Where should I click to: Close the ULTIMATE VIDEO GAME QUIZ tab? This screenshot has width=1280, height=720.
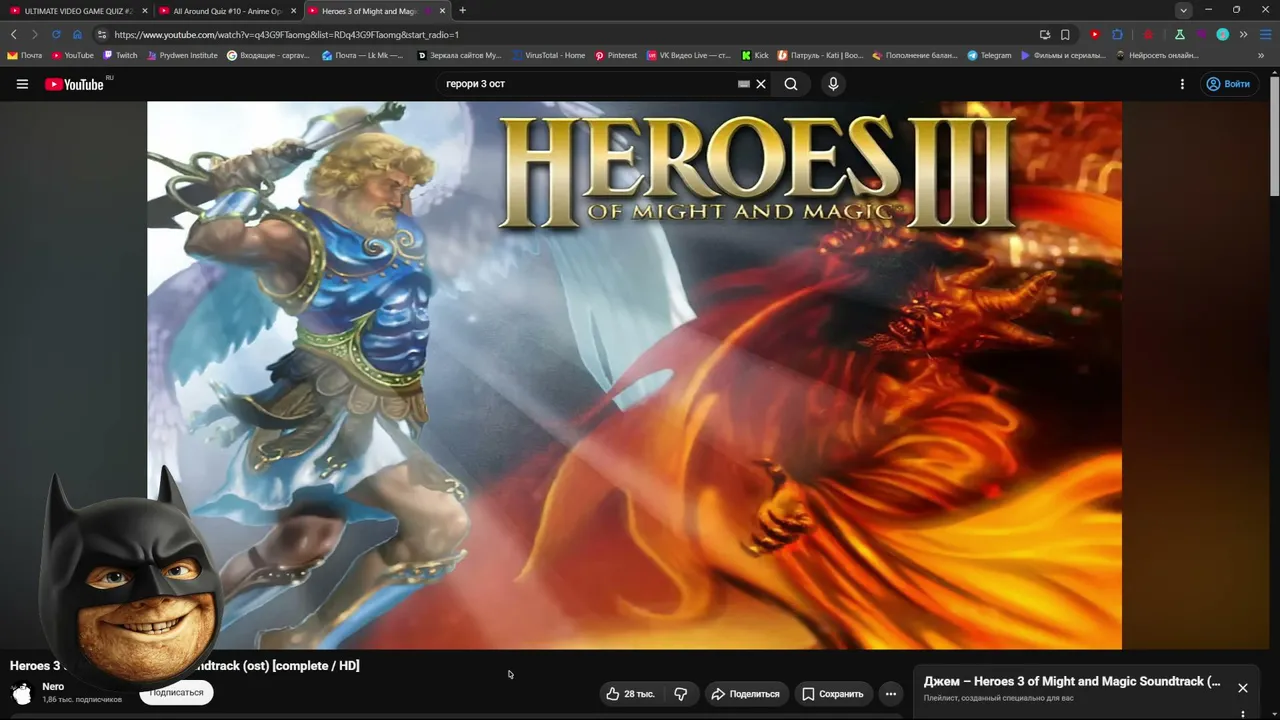click(144, 11)
